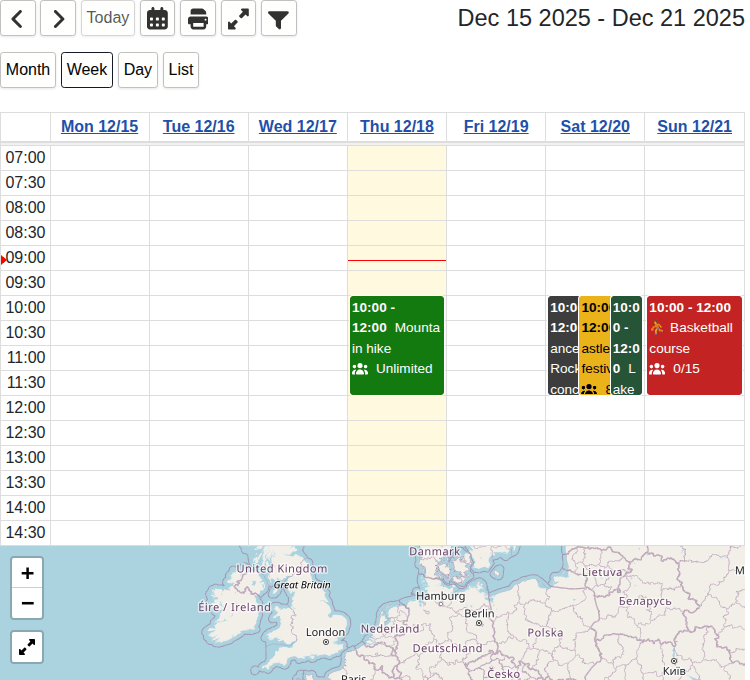Open the event filter funnel
This screenshot has width=750, height=680.
coord(279,18)
